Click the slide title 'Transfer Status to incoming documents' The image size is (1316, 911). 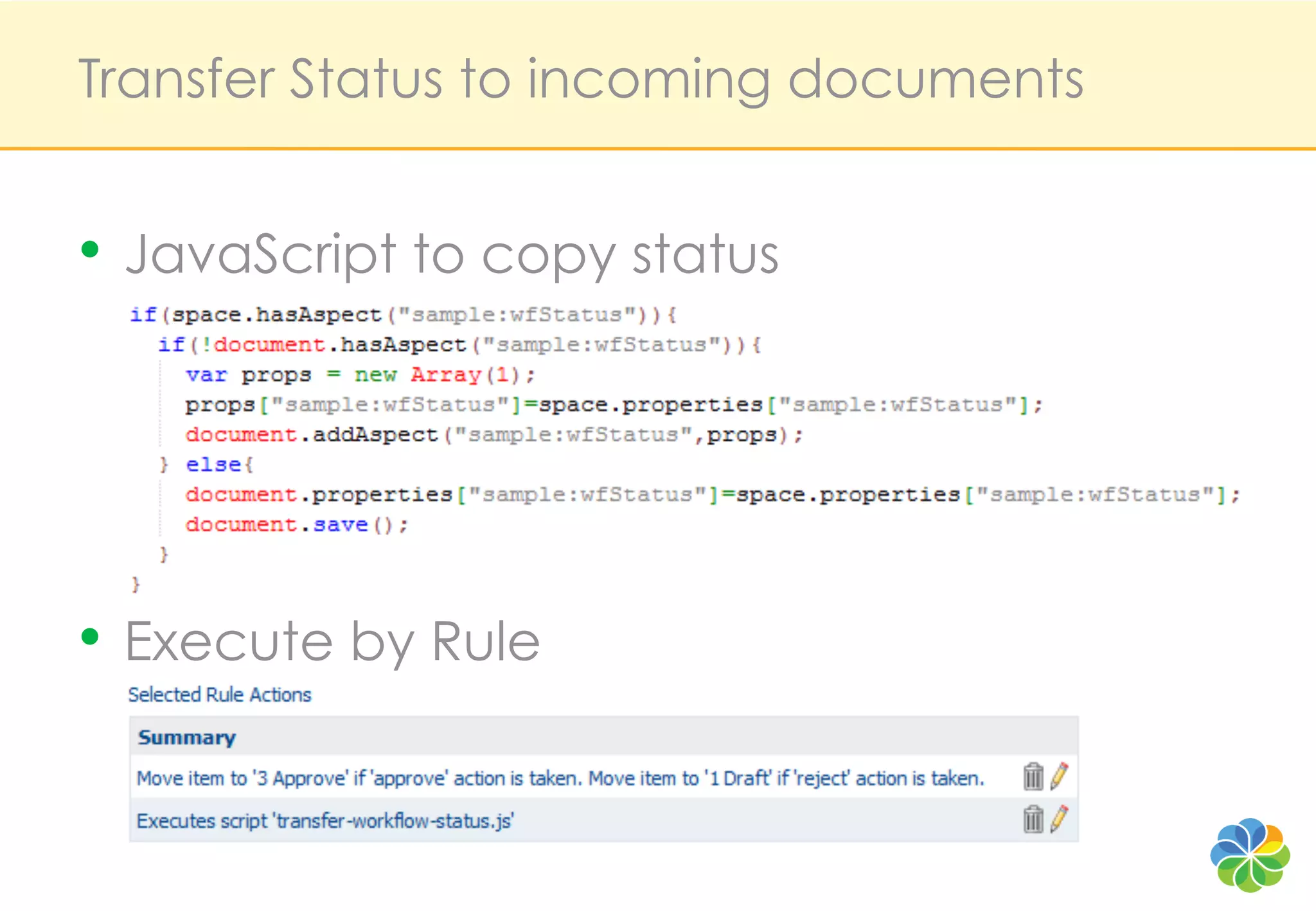580,80
